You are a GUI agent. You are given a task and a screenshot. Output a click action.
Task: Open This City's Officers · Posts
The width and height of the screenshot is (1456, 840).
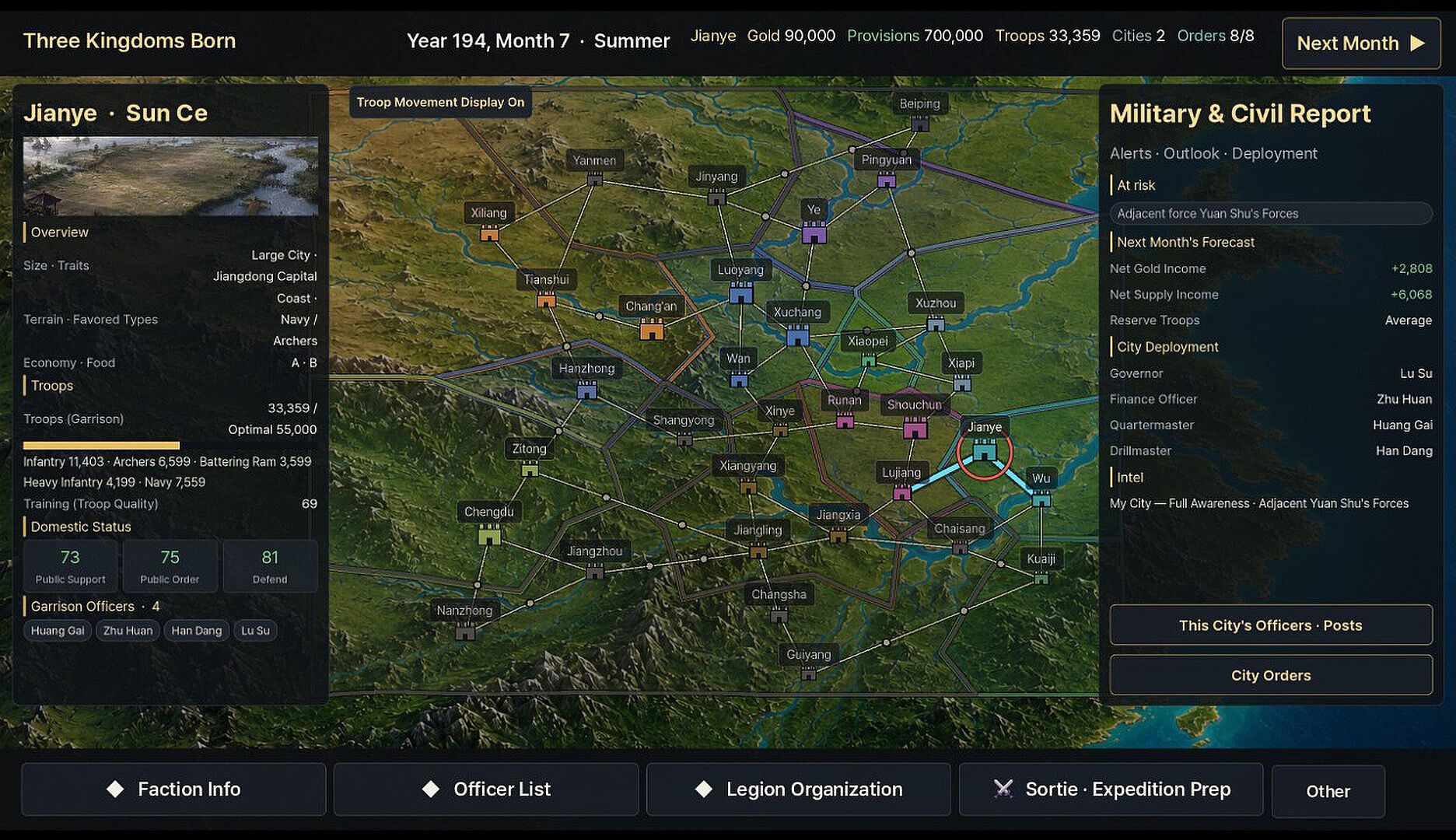(1271, 625)
